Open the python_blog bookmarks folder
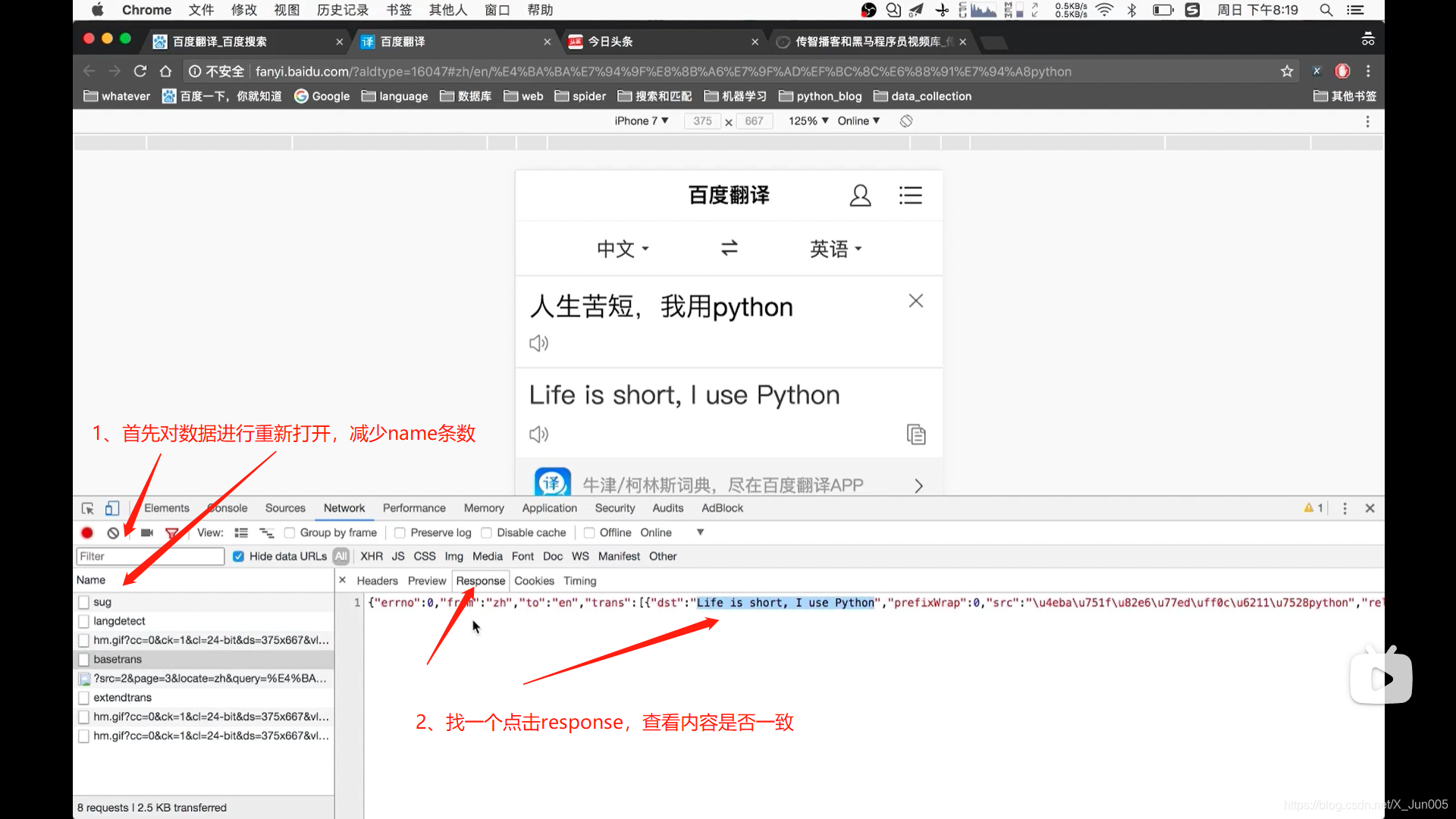Viewport: 1456px width, 819px height. coord(820,96)
